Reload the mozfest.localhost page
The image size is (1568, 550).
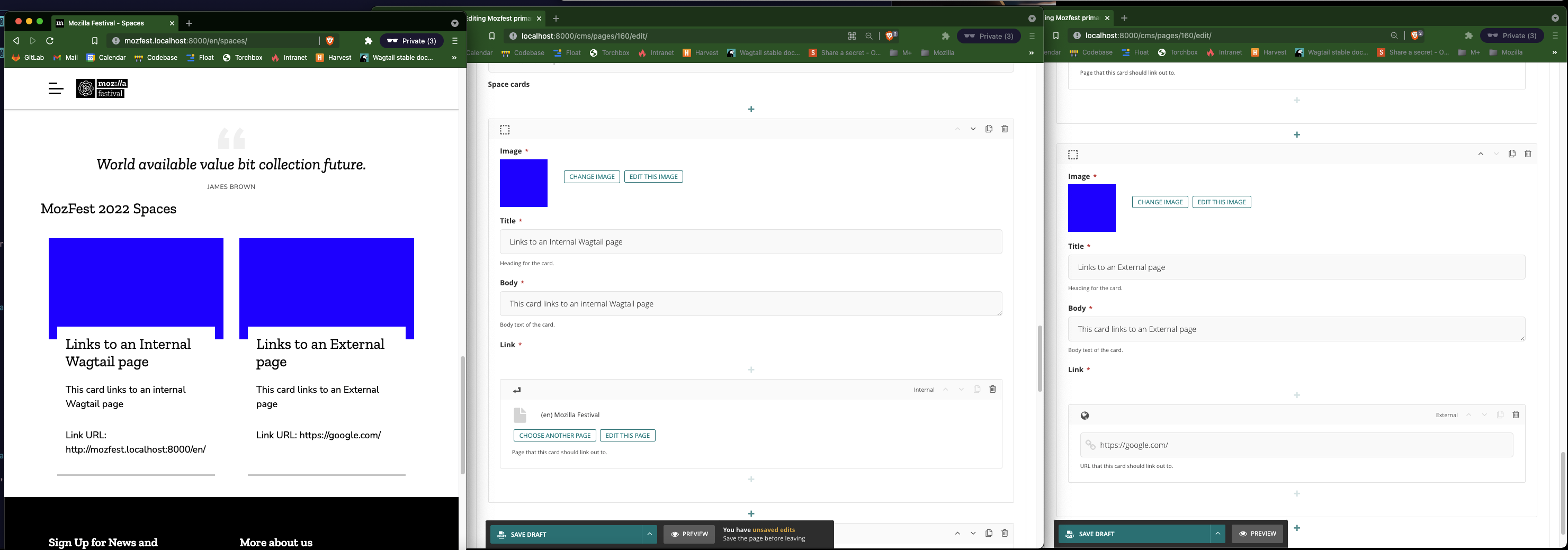(x=50, y=41)
